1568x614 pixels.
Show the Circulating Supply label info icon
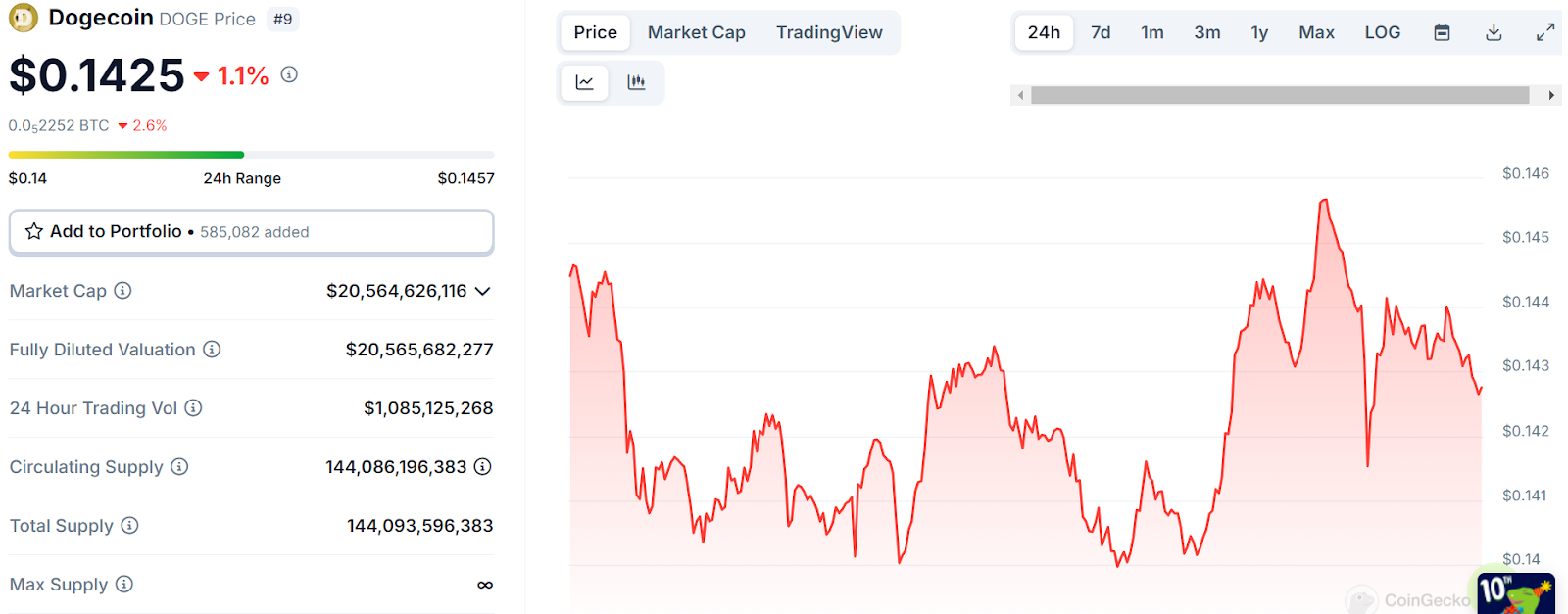(x=179, y=467)
